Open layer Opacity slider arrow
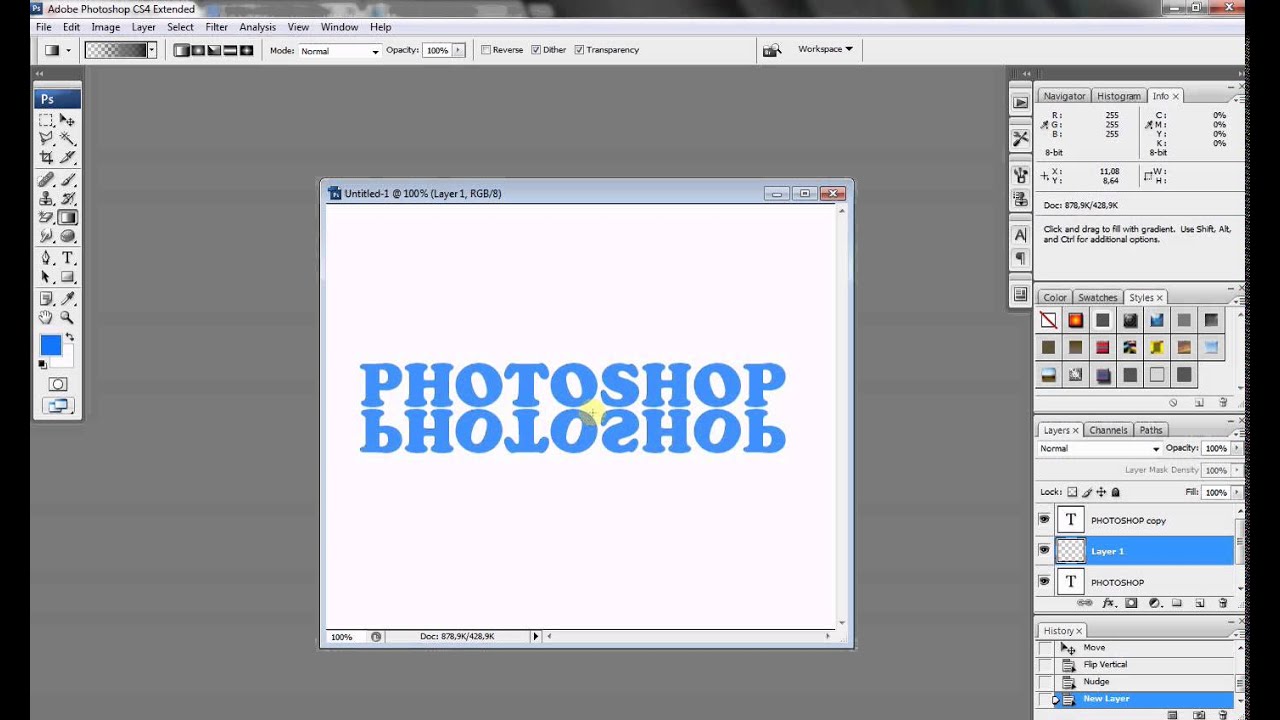Screen dimensions: 1280x720 point(1237,449)
